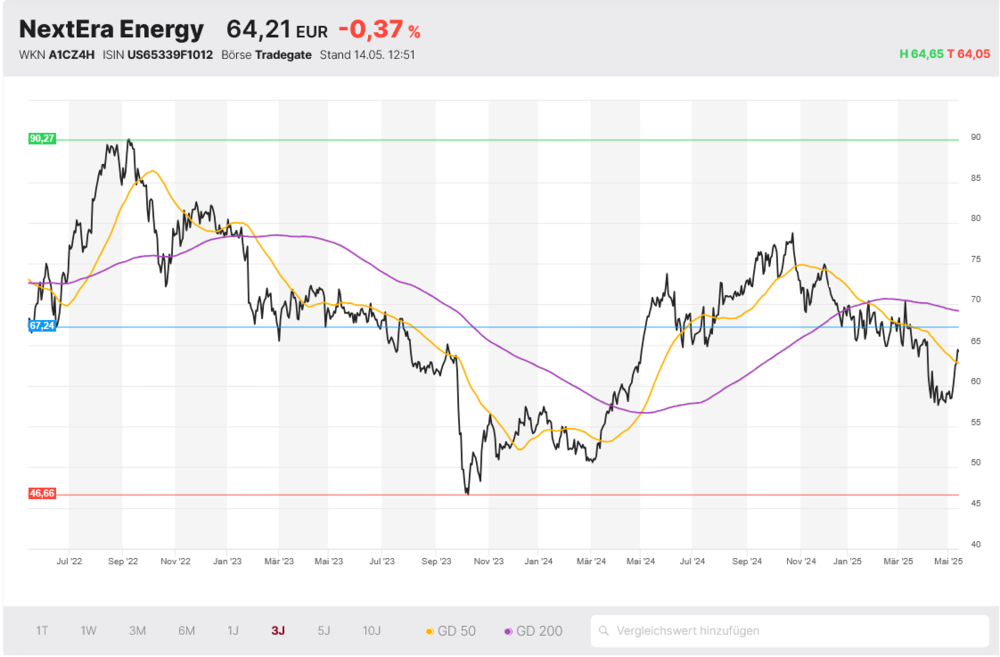Image resolution: width=1000 pixels, height=657 pixels.
Task: Click the blue 67,24 price marker
Action: point(42,326)
